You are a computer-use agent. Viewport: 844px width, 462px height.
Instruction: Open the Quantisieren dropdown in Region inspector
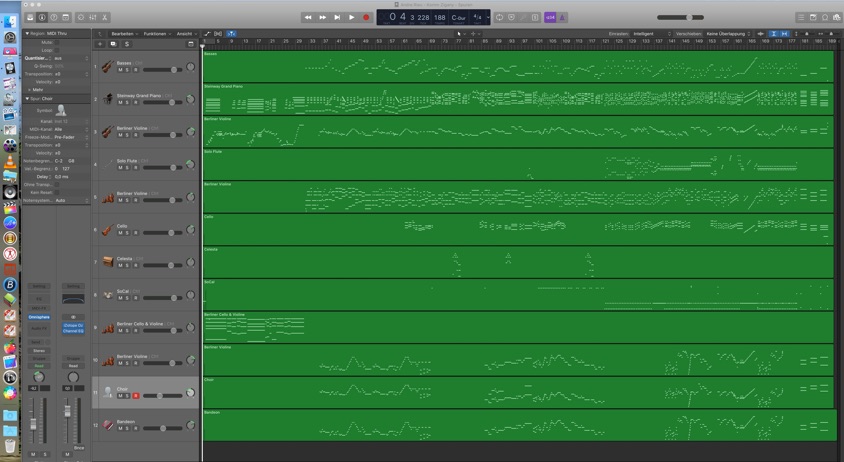pyautogui.click(x=71, y=58)
